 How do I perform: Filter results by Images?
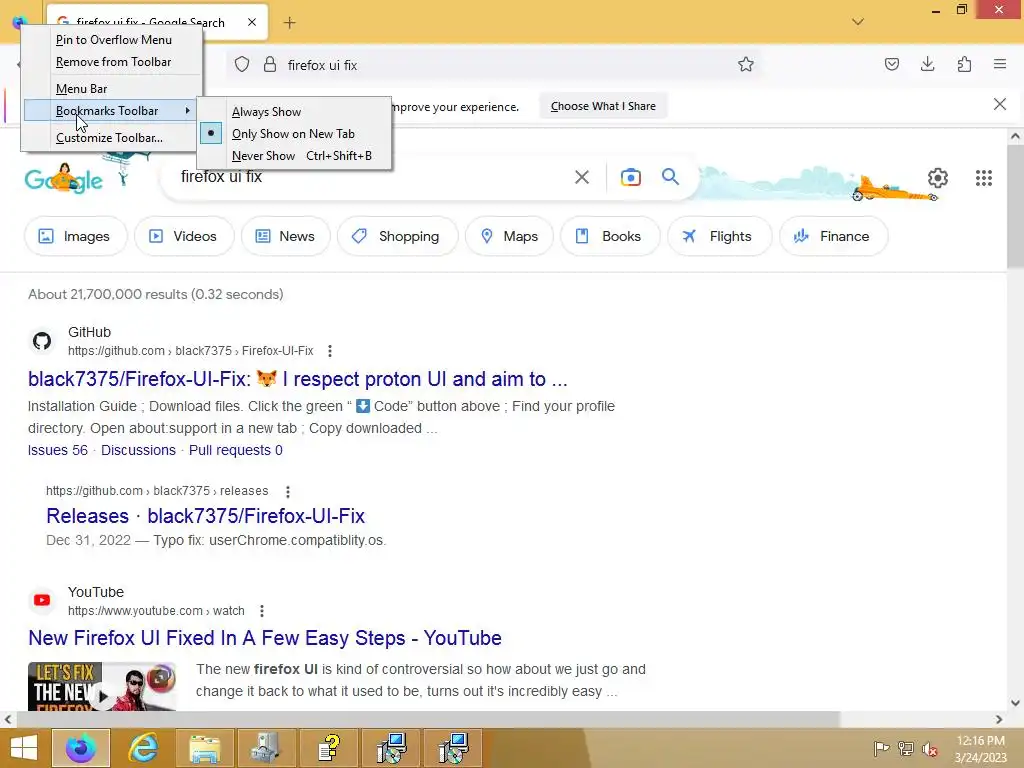click(x=75, y=236)
